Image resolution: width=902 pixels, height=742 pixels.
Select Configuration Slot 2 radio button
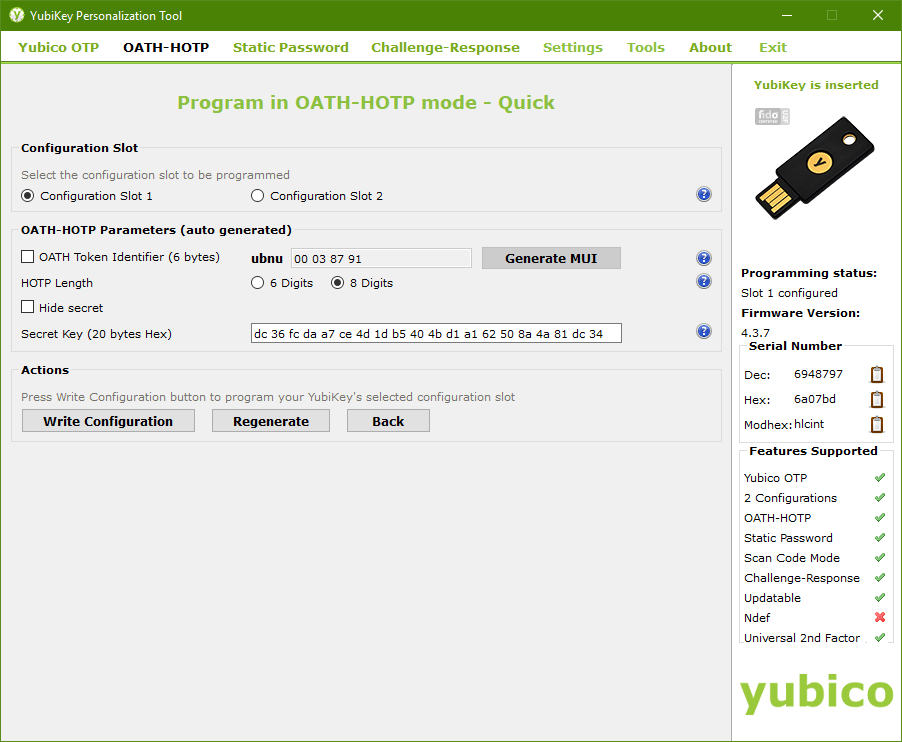[x=257, y=196]
